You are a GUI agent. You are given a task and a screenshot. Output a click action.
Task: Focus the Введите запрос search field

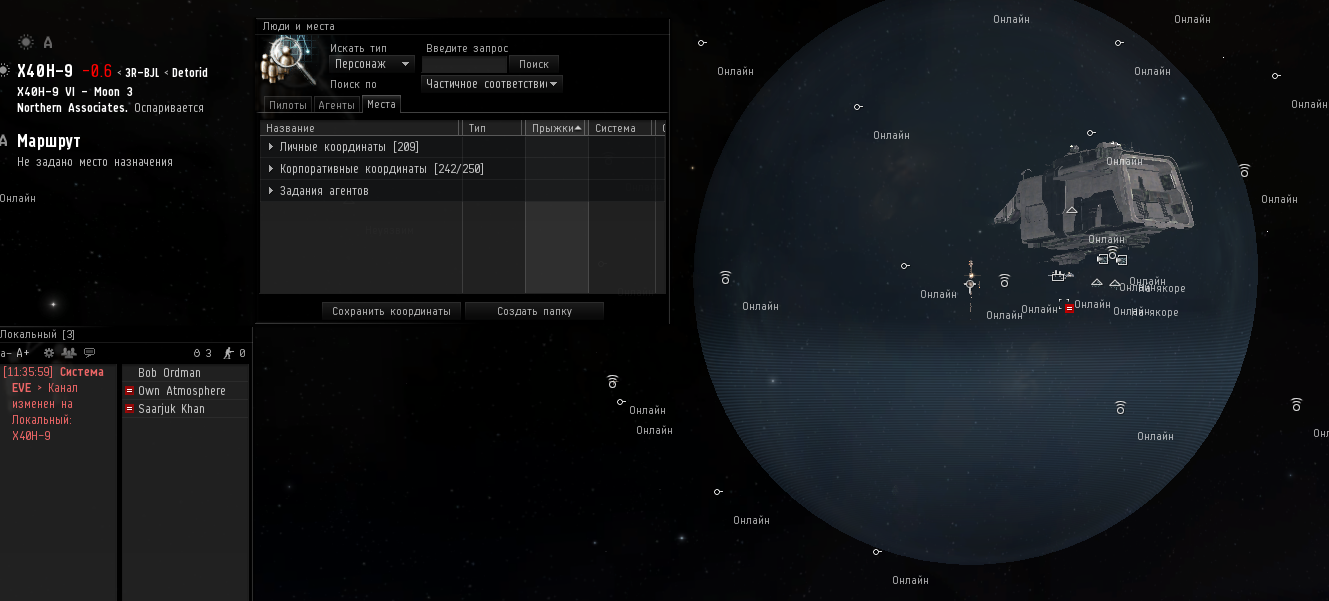pos(464,64)
